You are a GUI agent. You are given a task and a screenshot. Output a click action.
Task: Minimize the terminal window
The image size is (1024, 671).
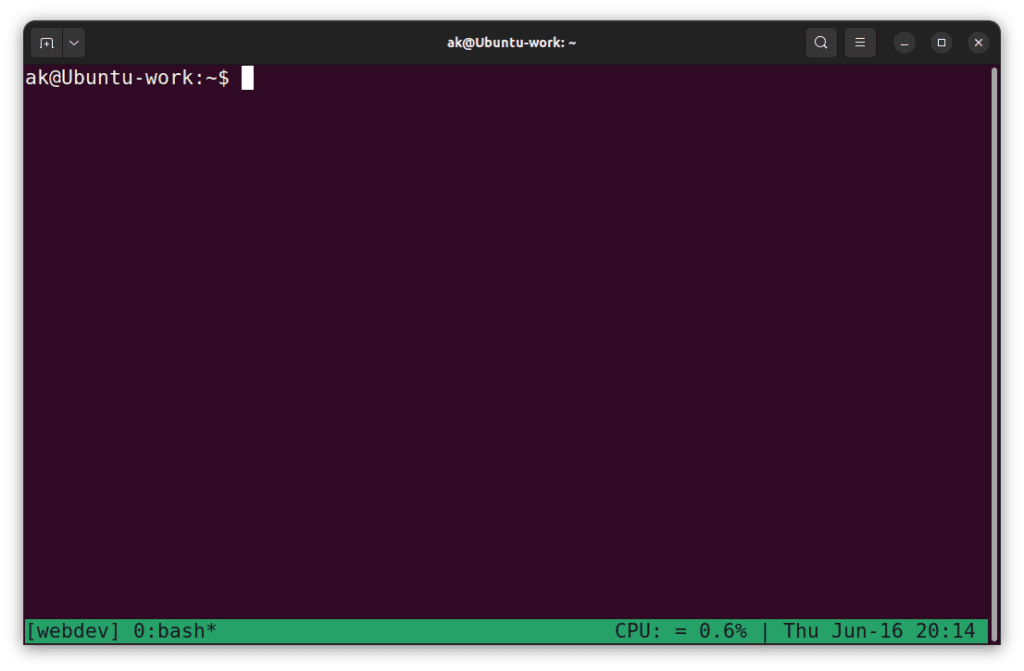(904, 42)
